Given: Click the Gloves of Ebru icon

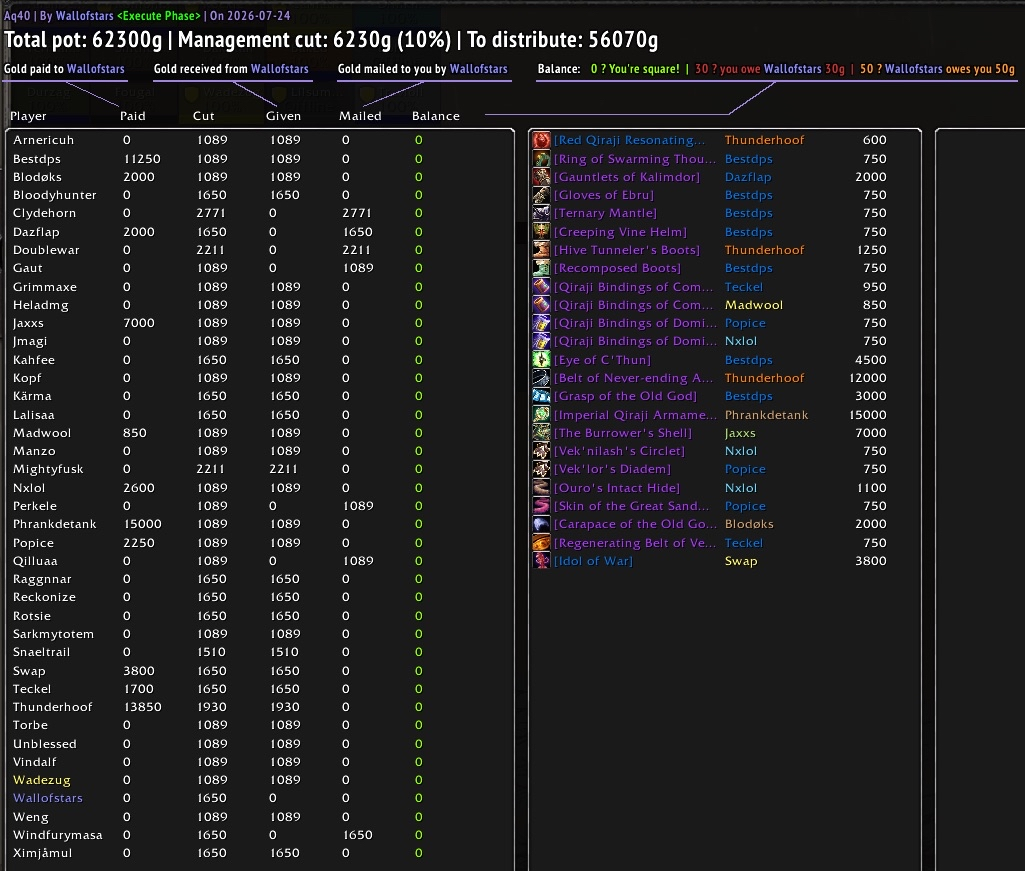Looking at the screenshot, I should (541, 195).
